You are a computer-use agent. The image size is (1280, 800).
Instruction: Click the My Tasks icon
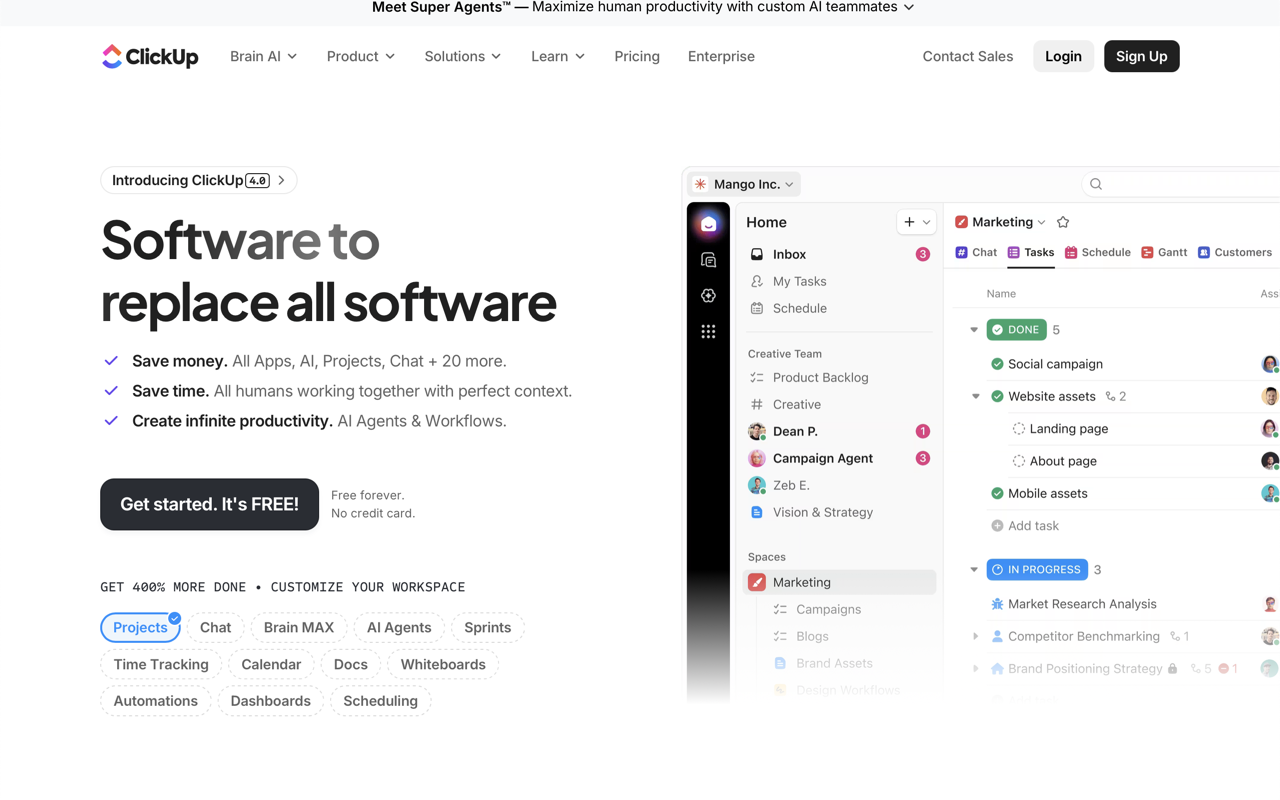point(757,281)
